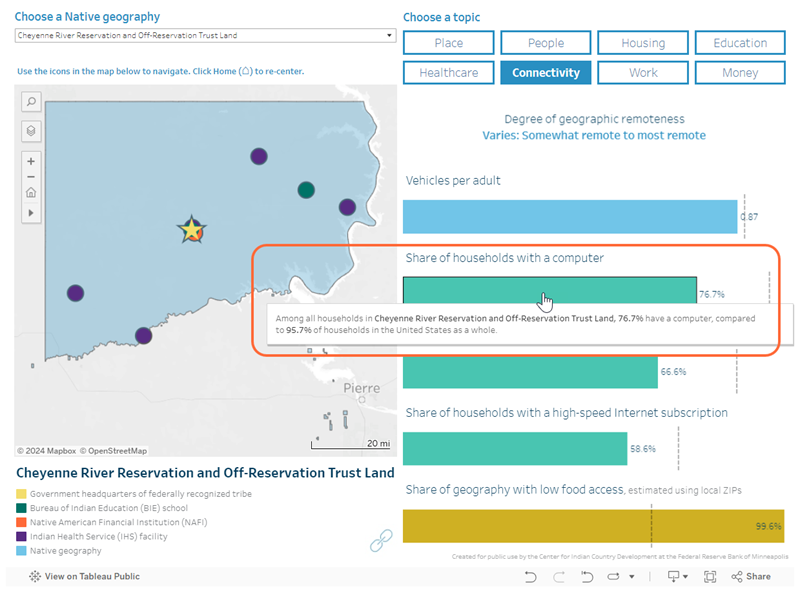800x591 pixels.
Task: Click View on Tableau Public
Action: 84,576
